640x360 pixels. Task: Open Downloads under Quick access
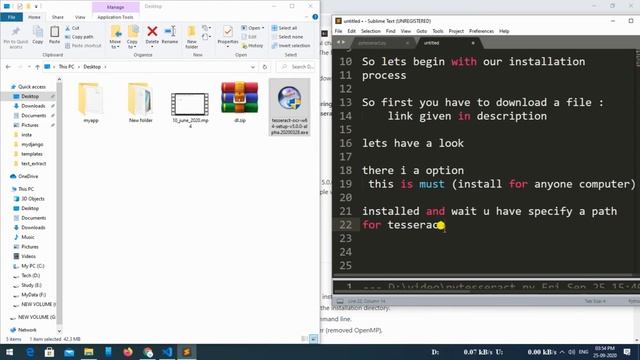click(x=33, y=106)
